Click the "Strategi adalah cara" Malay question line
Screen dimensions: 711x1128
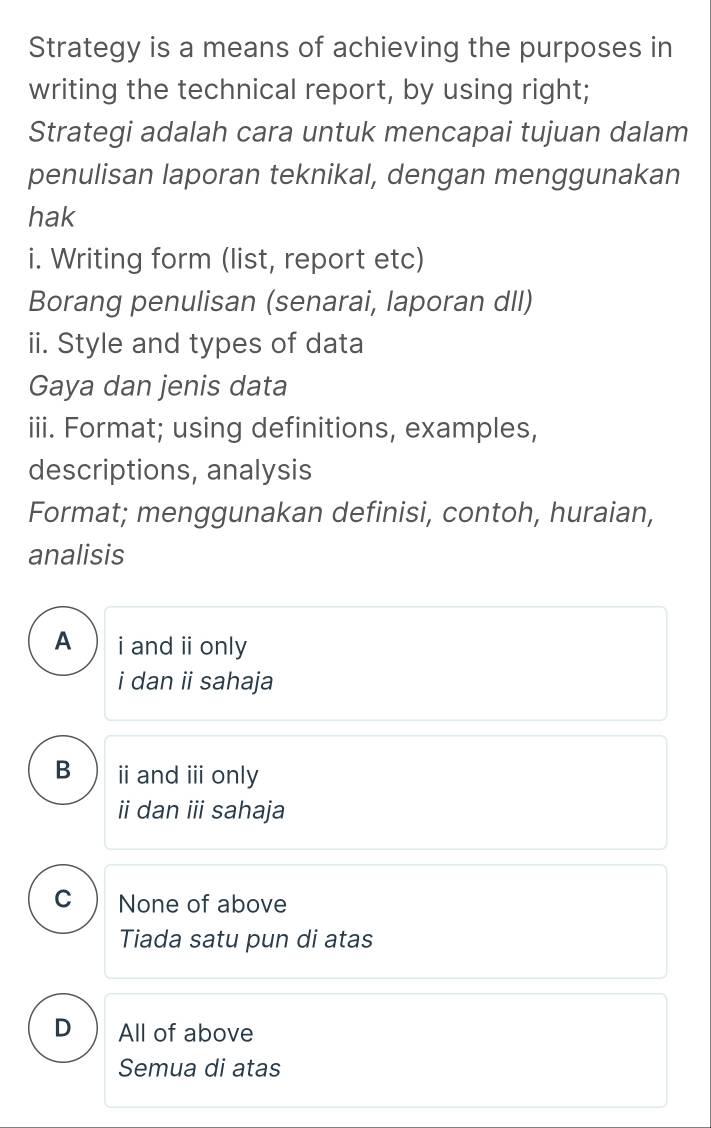(358, 132)
